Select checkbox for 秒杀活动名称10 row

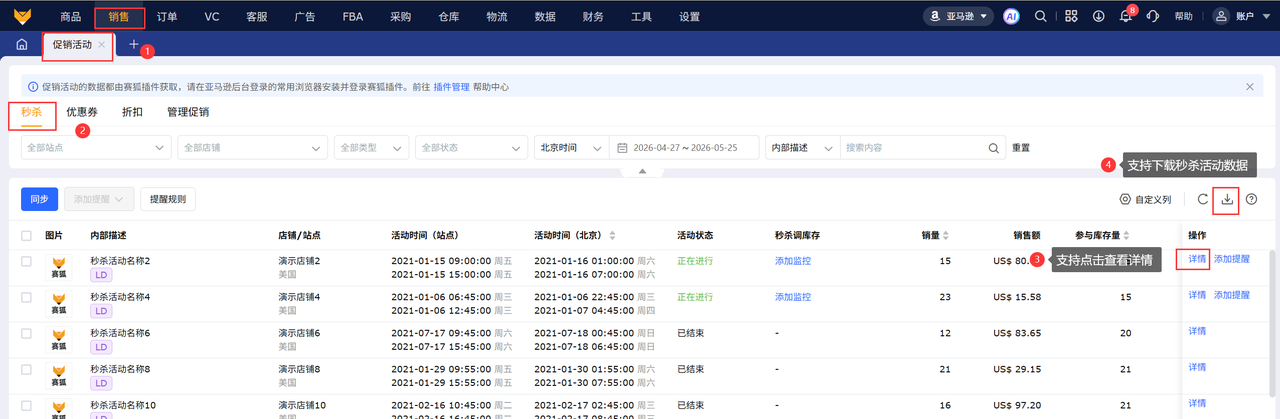27,405
